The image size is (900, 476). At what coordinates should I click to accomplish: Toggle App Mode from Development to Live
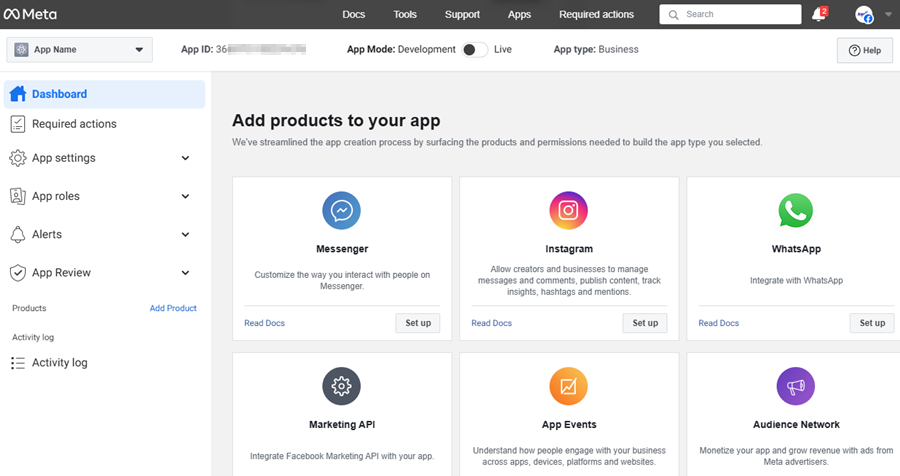click(x=475, y=50)
